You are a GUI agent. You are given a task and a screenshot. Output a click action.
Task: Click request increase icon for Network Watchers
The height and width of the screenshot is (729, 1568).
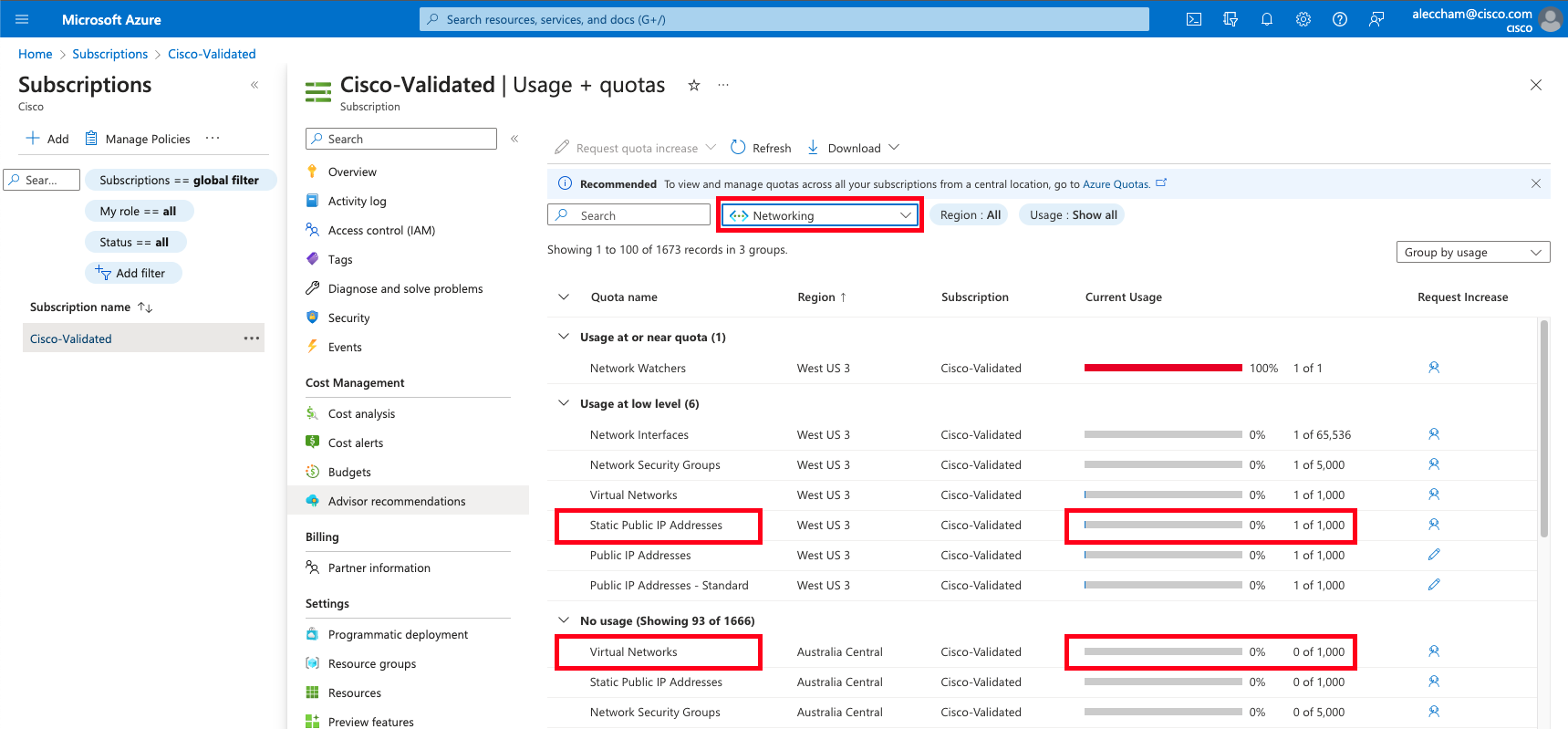click(x=1434, y=368)
